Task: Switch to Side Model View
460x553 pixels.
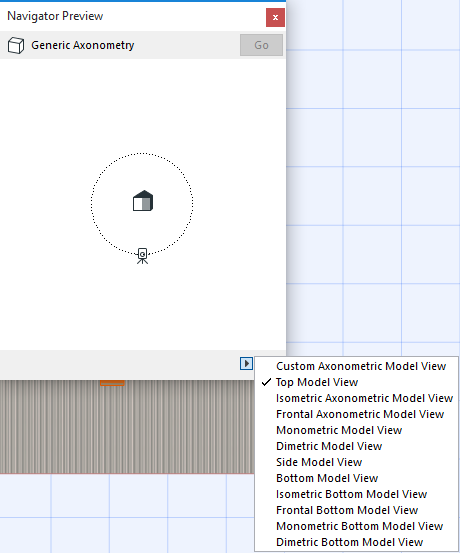Action: click(x=356, y=462)
